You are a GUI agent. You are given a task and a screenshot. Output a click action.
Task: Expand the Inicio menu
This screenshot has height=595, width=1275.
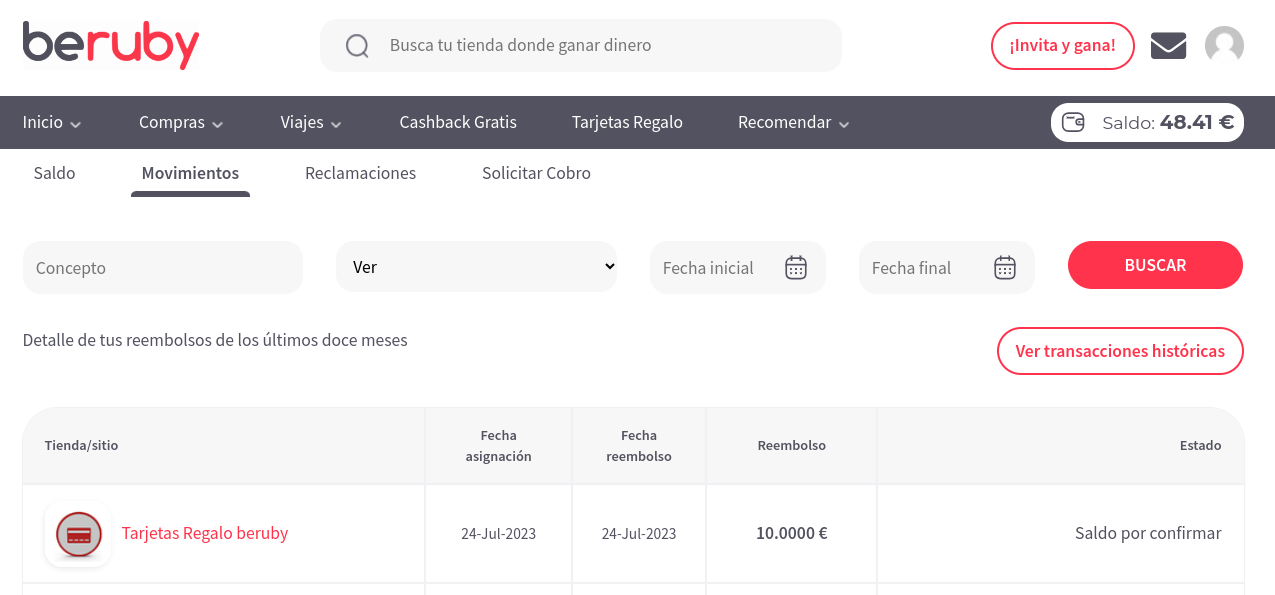(x=52, y=123)
